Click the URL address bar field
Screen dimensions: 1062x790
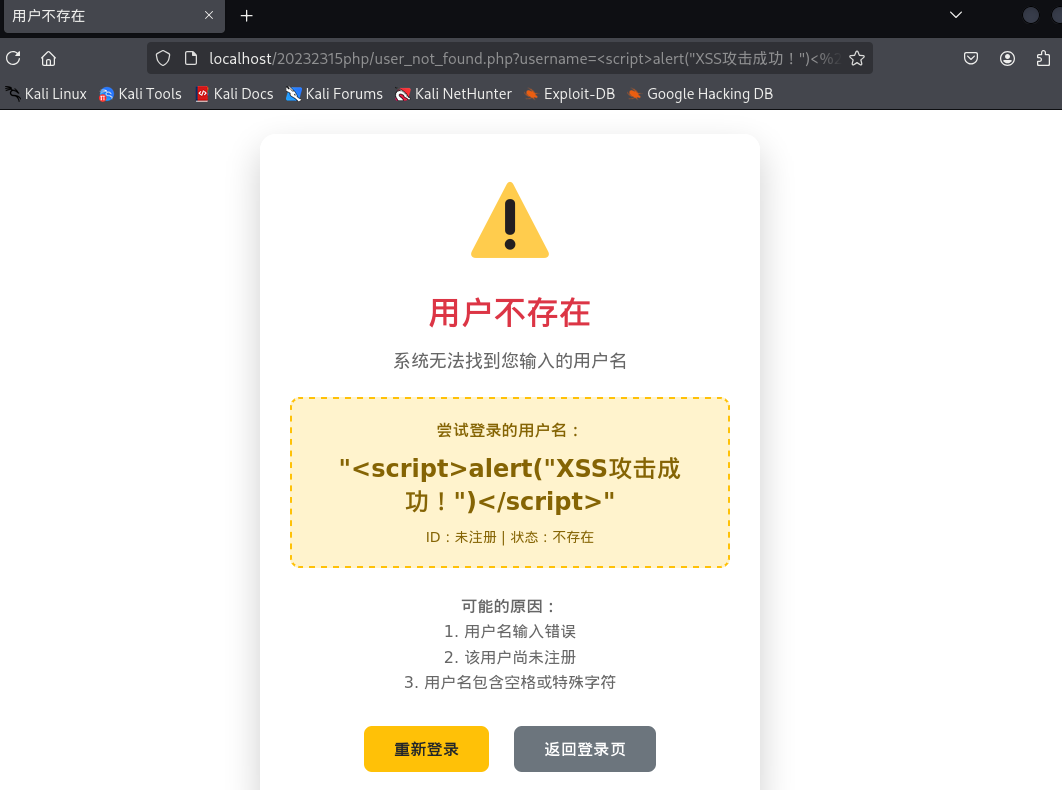(x=509, y=58)
